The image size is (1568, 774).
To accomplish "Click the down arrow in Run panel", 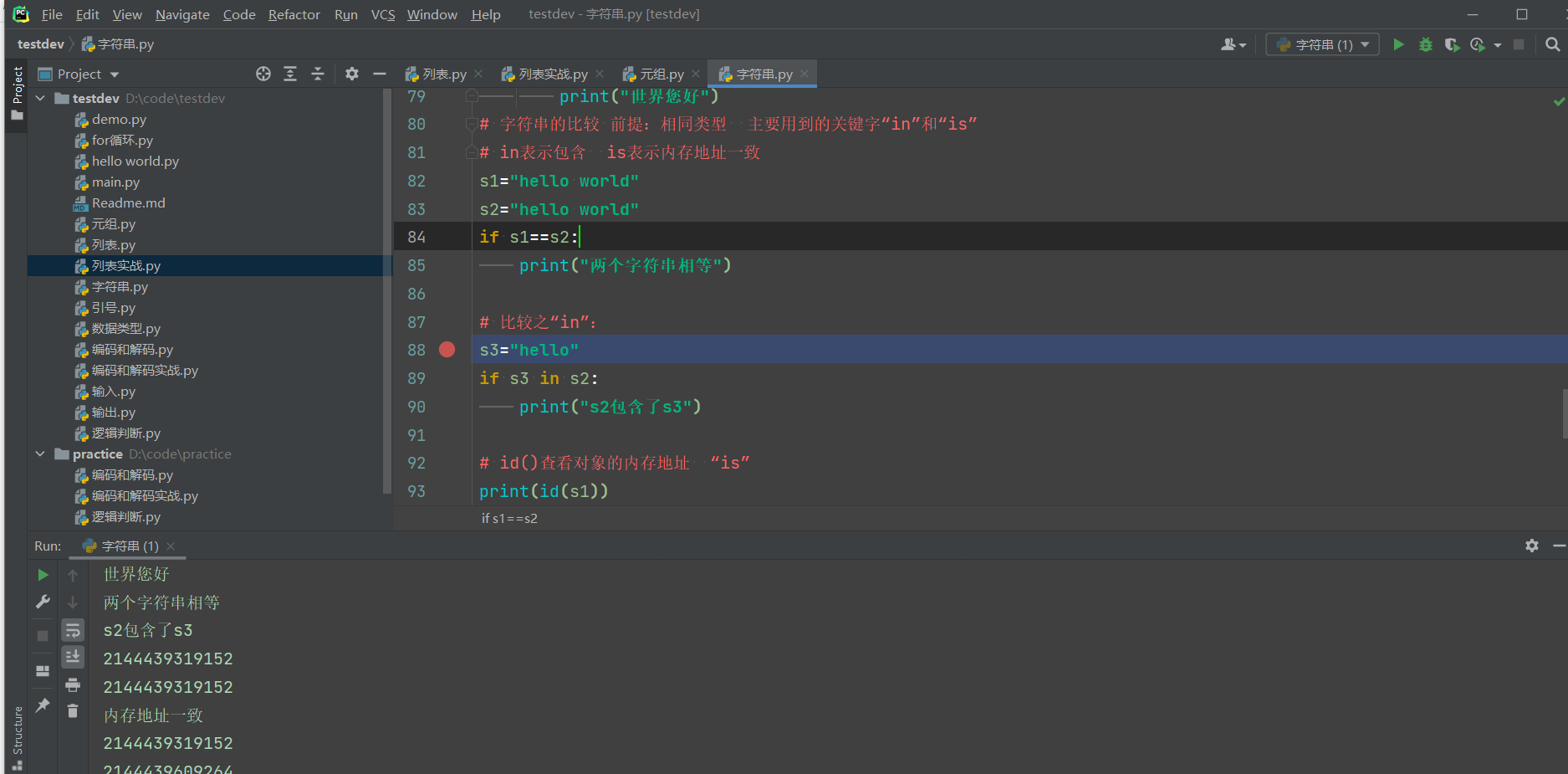I will coord(73,602).
